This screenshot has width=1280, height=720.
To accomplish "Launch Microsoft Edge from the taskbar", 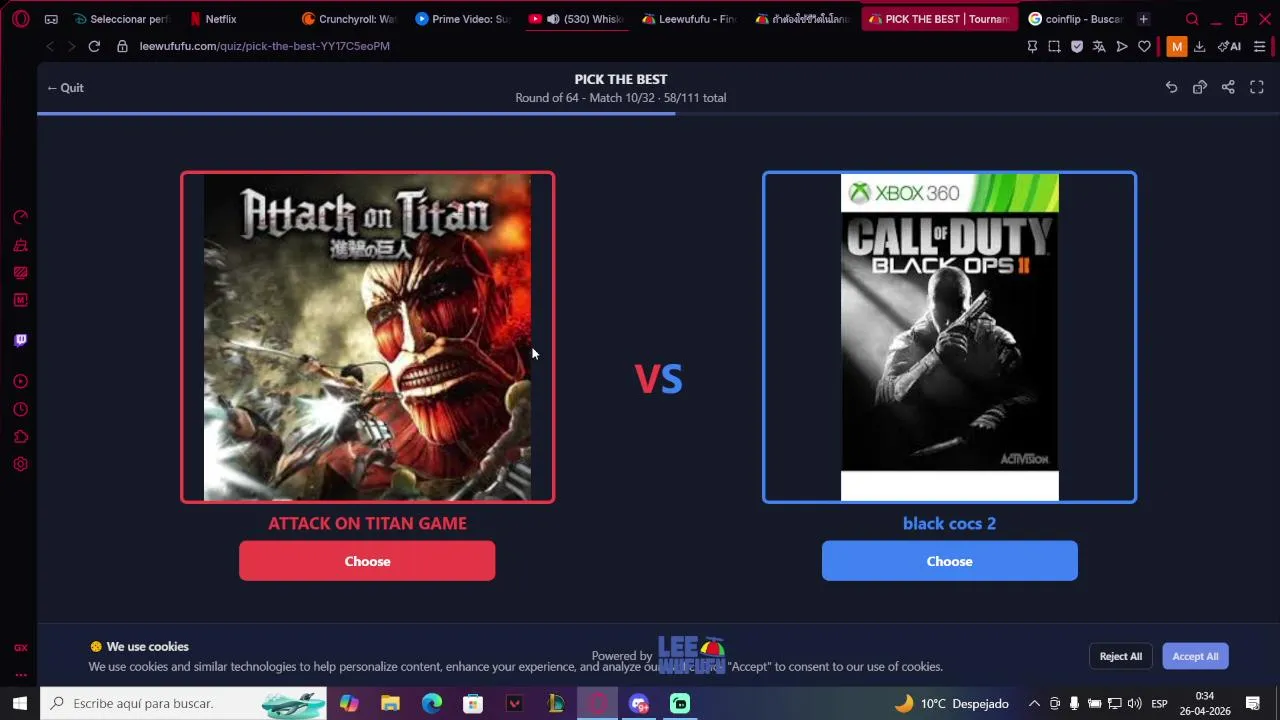I will 431,703.
